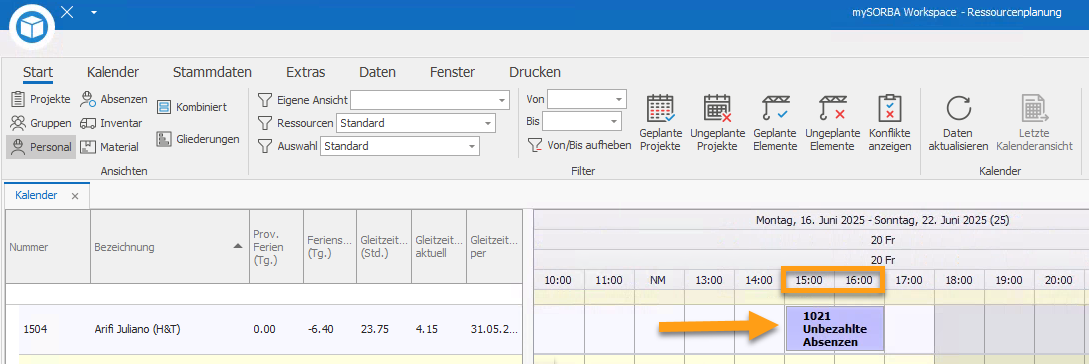Viewport: 1089px width, 364px height.
Task: Switch to the Kombiniert view
Action: coord(192,107)
